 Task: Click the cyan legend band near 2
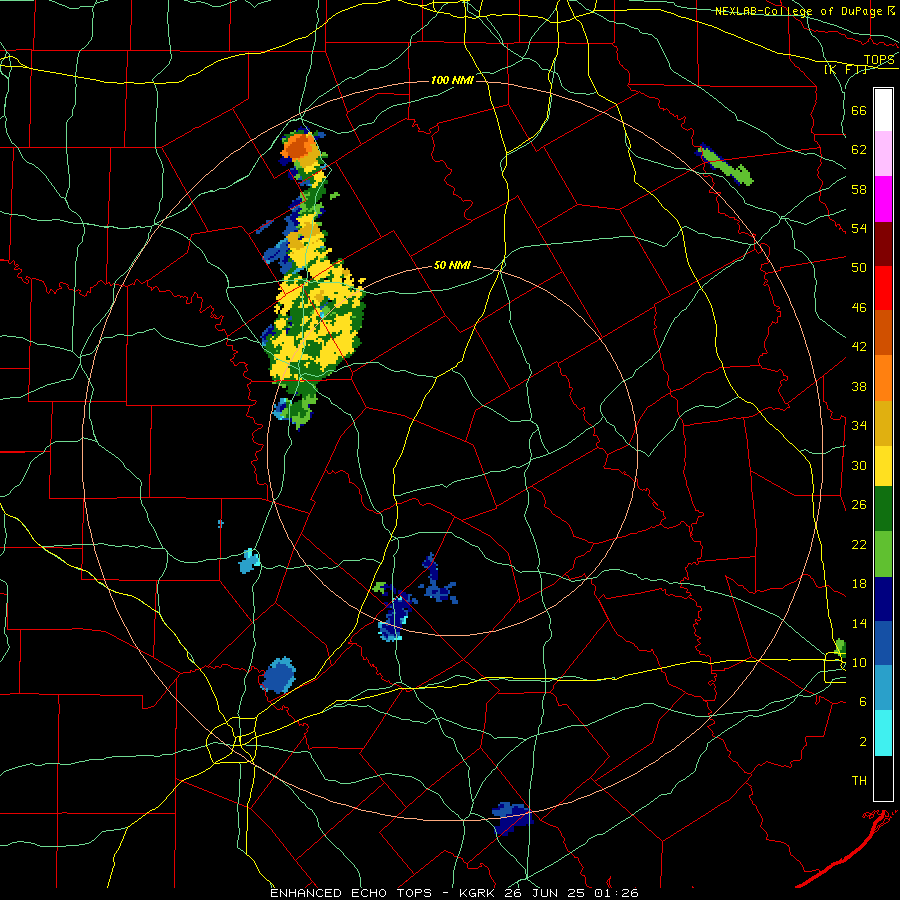(883, 734)
